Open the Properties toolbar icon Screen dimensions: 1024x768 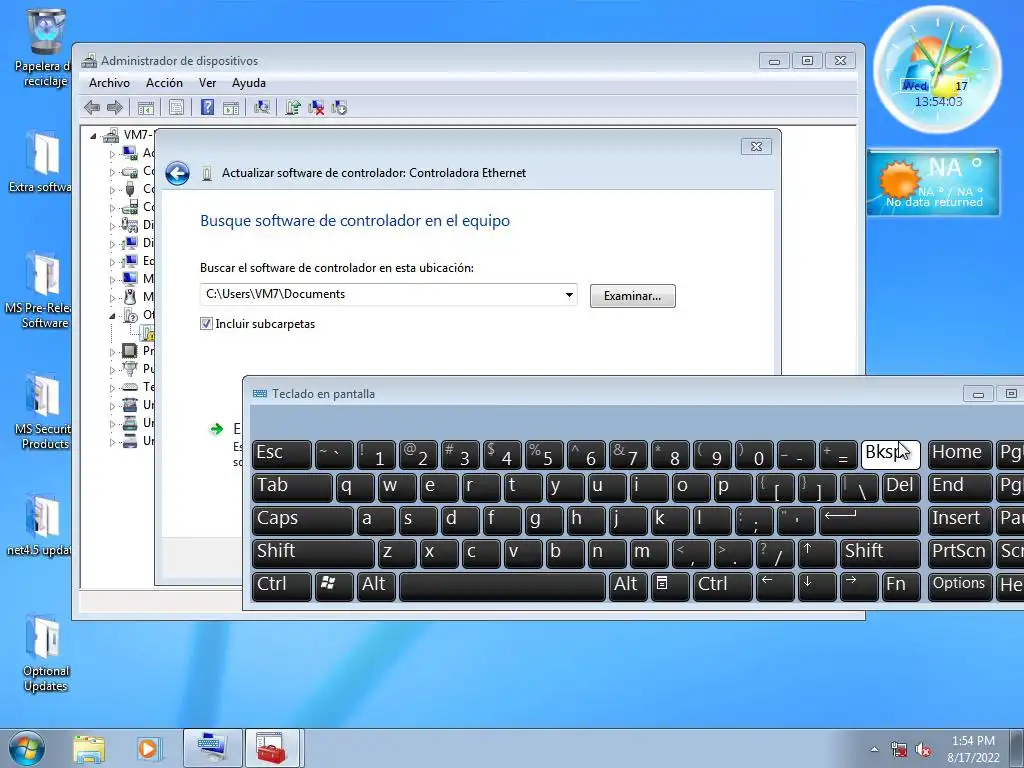[x=176, y=108]
